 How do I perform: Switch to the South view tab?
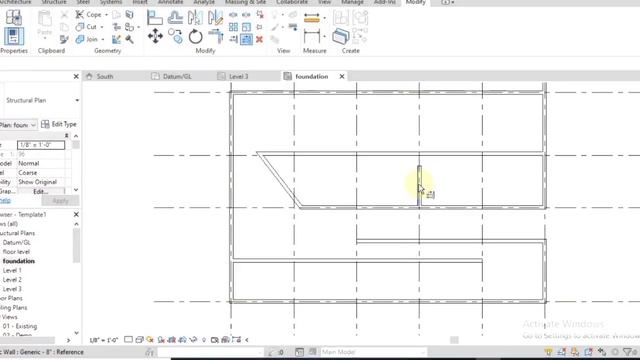point(104,76)
